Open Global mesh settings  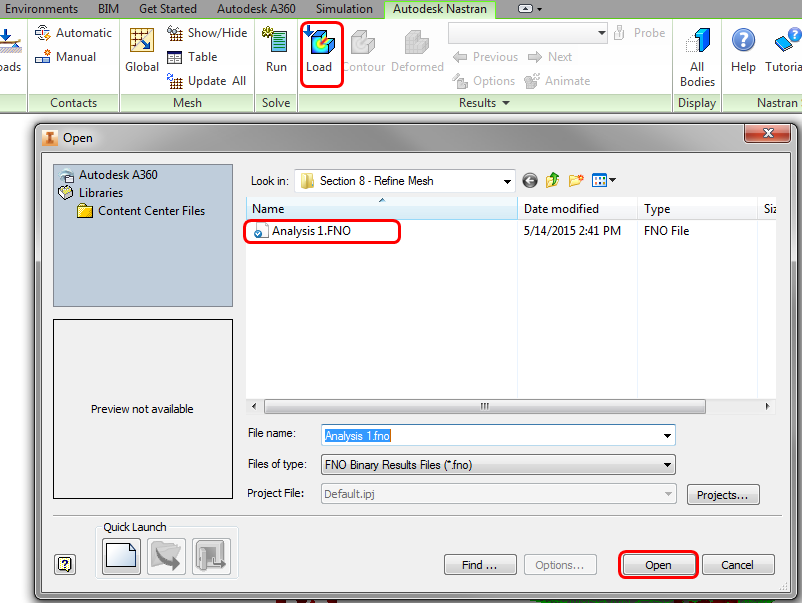click(x=142, y=50)
